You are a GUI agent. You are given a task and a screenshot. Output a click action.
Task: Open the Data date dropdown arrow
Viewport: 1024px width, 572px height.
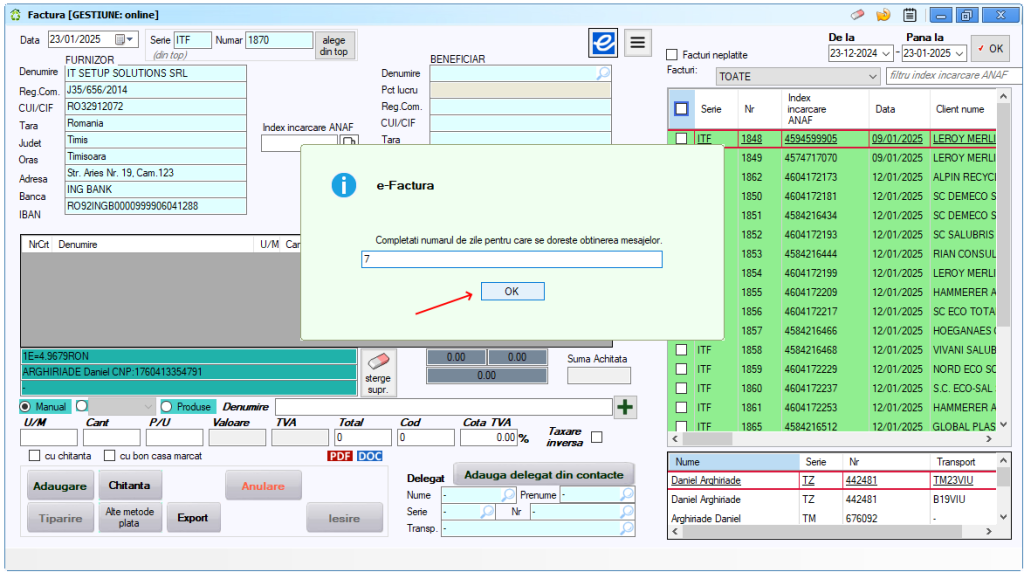tap(130, 40)
